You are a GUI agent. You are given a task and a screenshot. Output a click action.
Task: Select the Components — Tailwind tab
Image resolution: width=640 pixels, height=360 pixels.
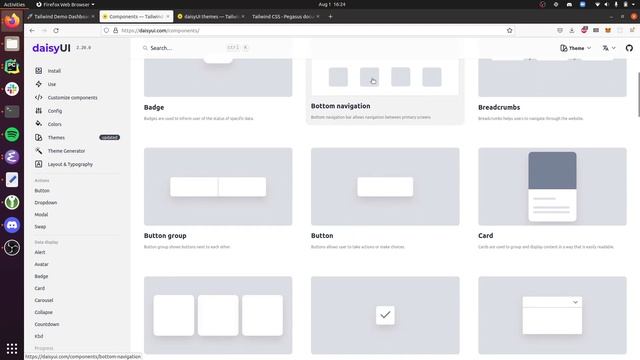click(136, 17)
